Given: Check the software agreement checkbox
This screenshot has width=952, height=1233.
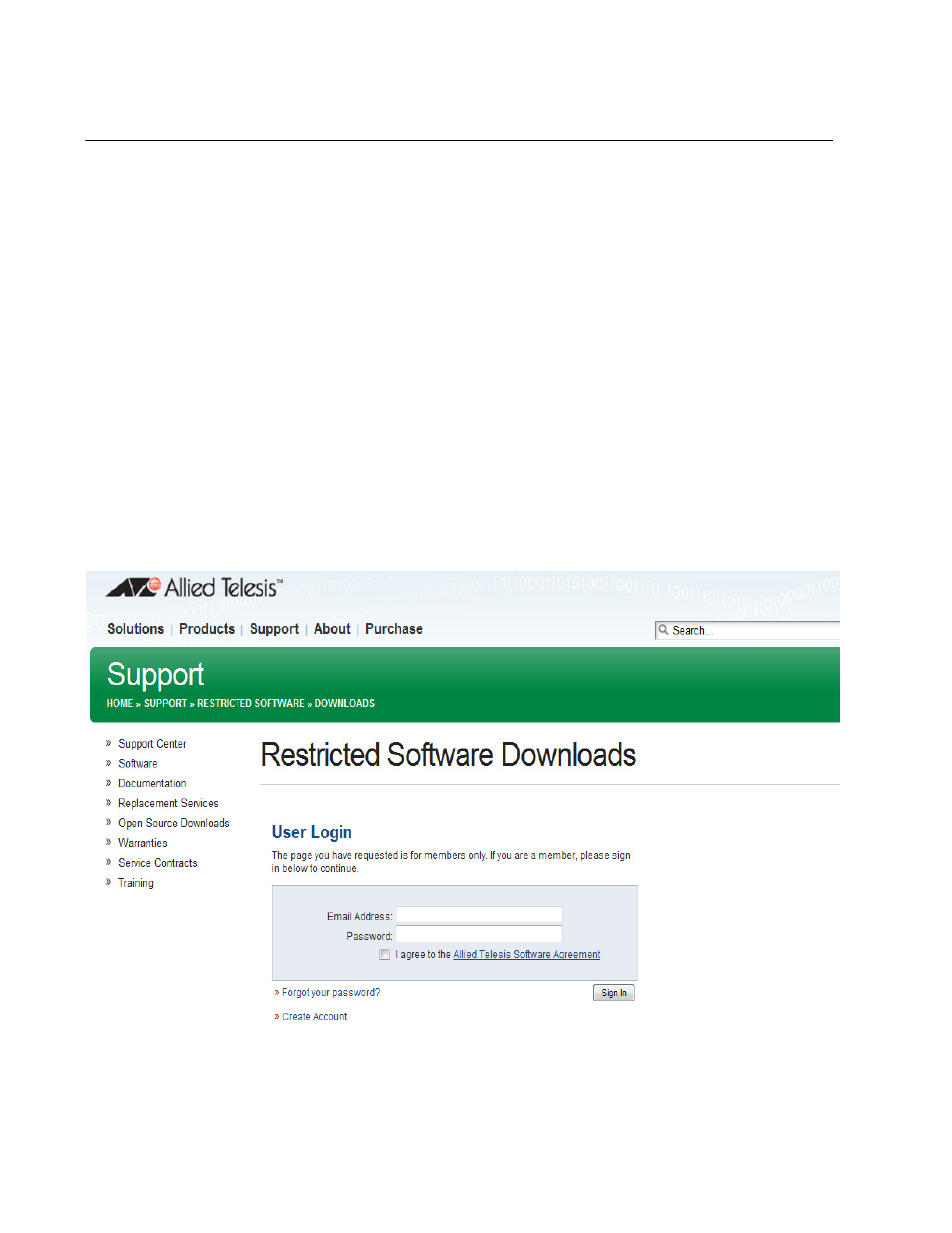Looking at the screenshot, I should pos(384,955).
